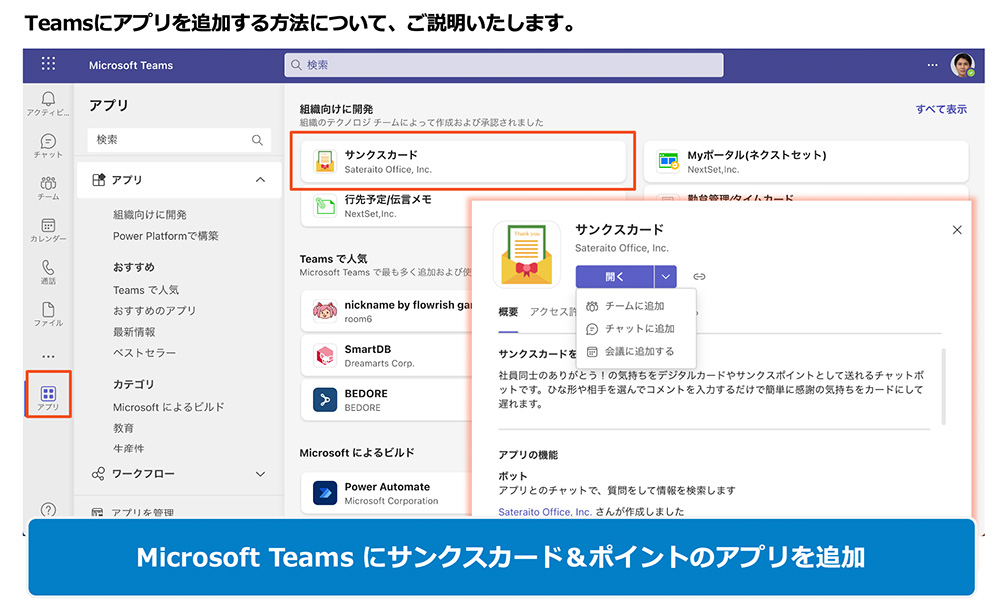The image size is (1000, 605).
Task: Select Teams で人気 in left navigation
Action: 146,290
